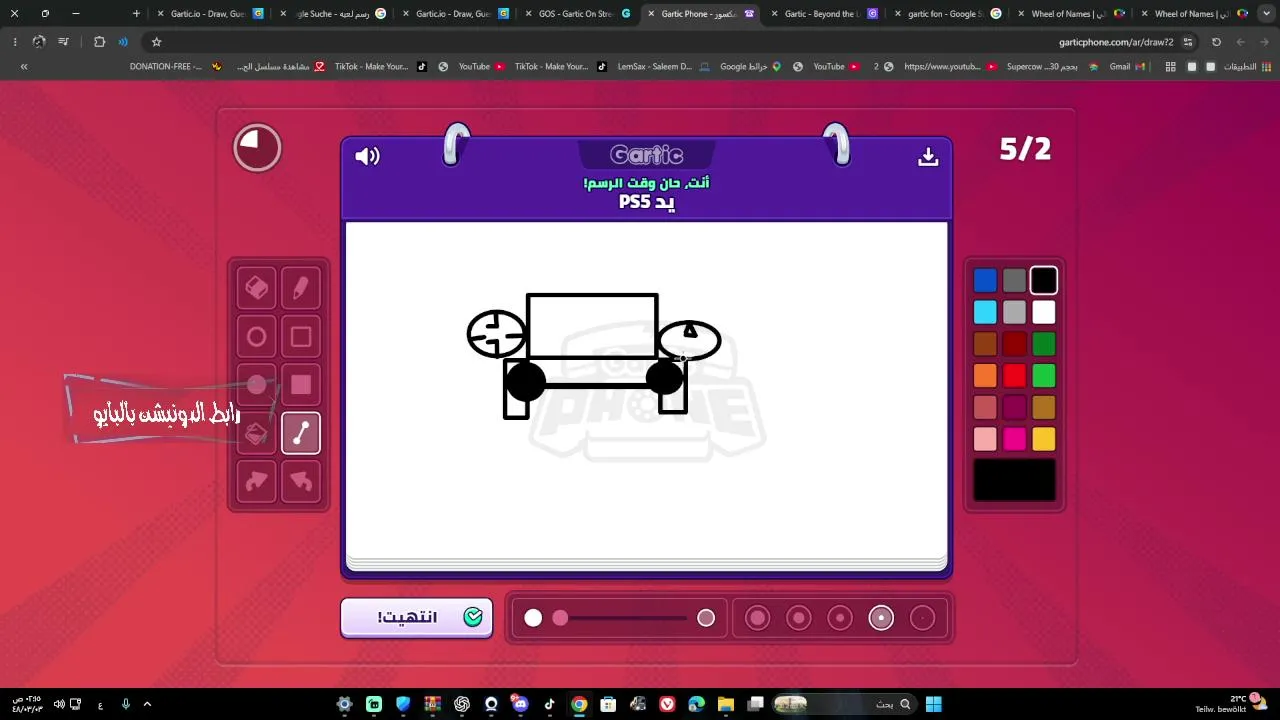Open the Gmail bookmark
1280x720 pixels.
click(x=1126, y=67)
